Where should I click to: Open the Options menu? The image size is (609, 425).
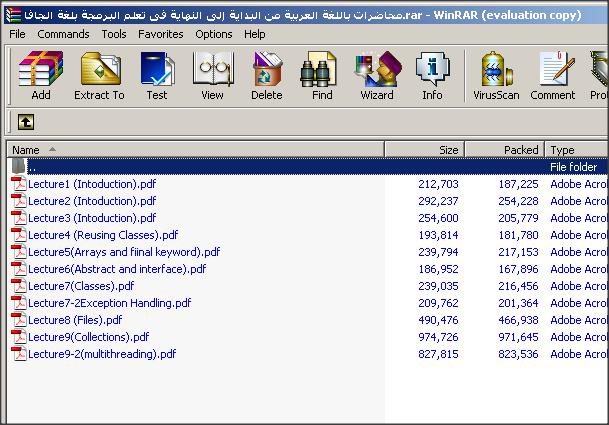coord(214,34)
